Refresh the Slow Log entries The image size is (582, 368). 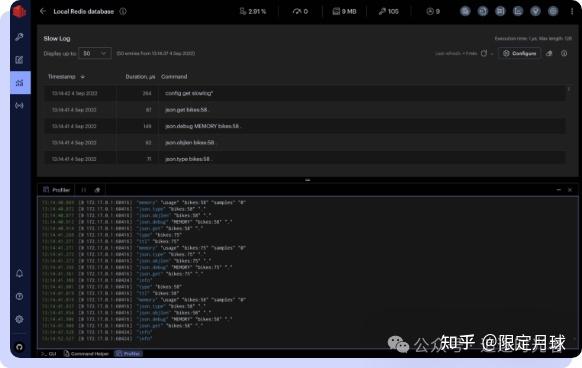(x=484, y=53)
